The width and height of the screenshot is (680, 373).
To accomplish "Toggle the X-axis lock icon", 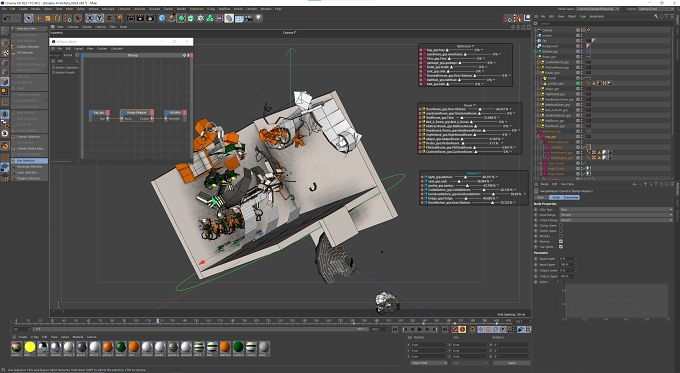I will pyautogui.click(x=90, y=18).
